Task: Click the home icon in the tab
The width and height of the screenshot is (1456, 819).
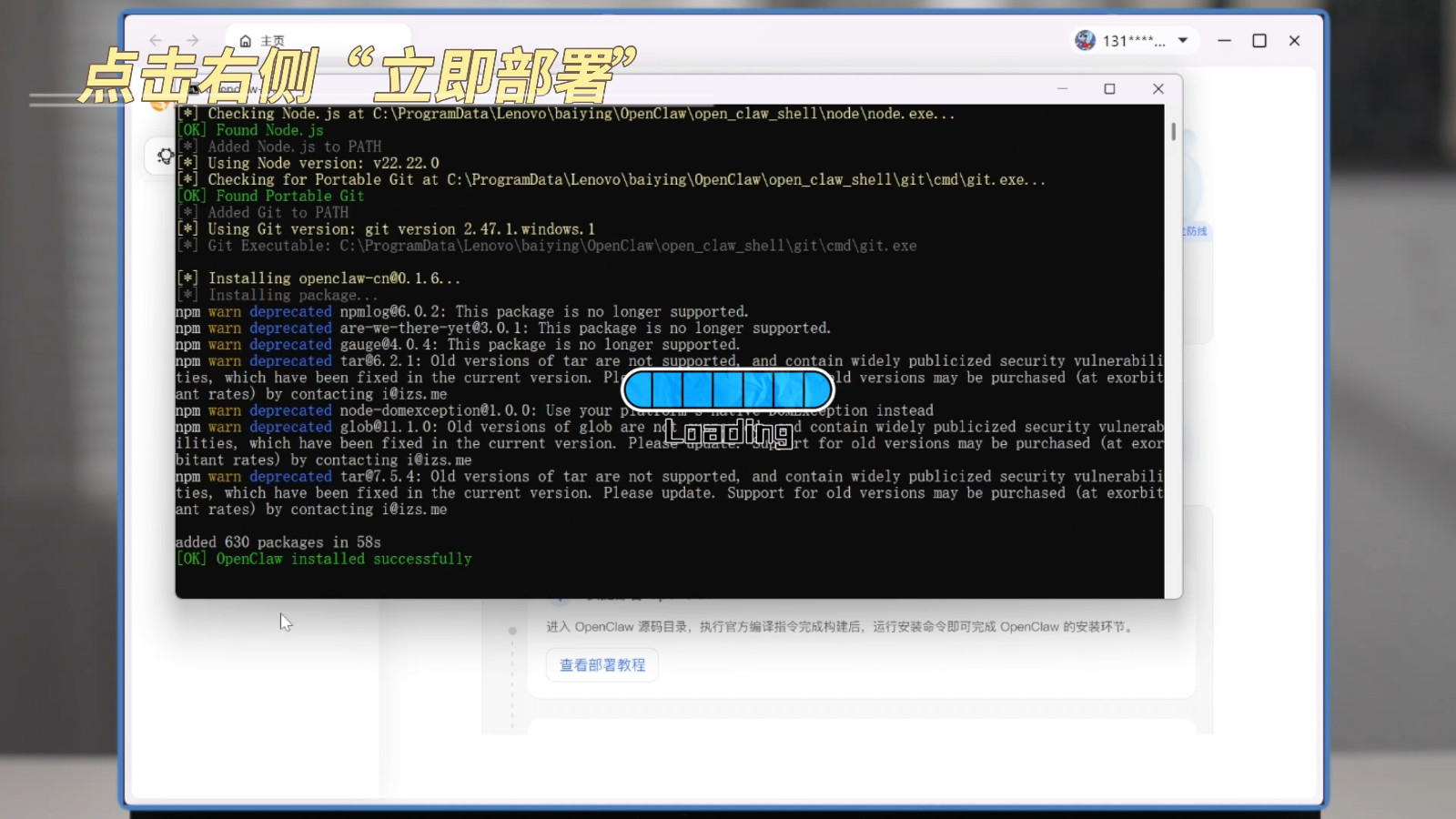Action: (x=246, y=41)
